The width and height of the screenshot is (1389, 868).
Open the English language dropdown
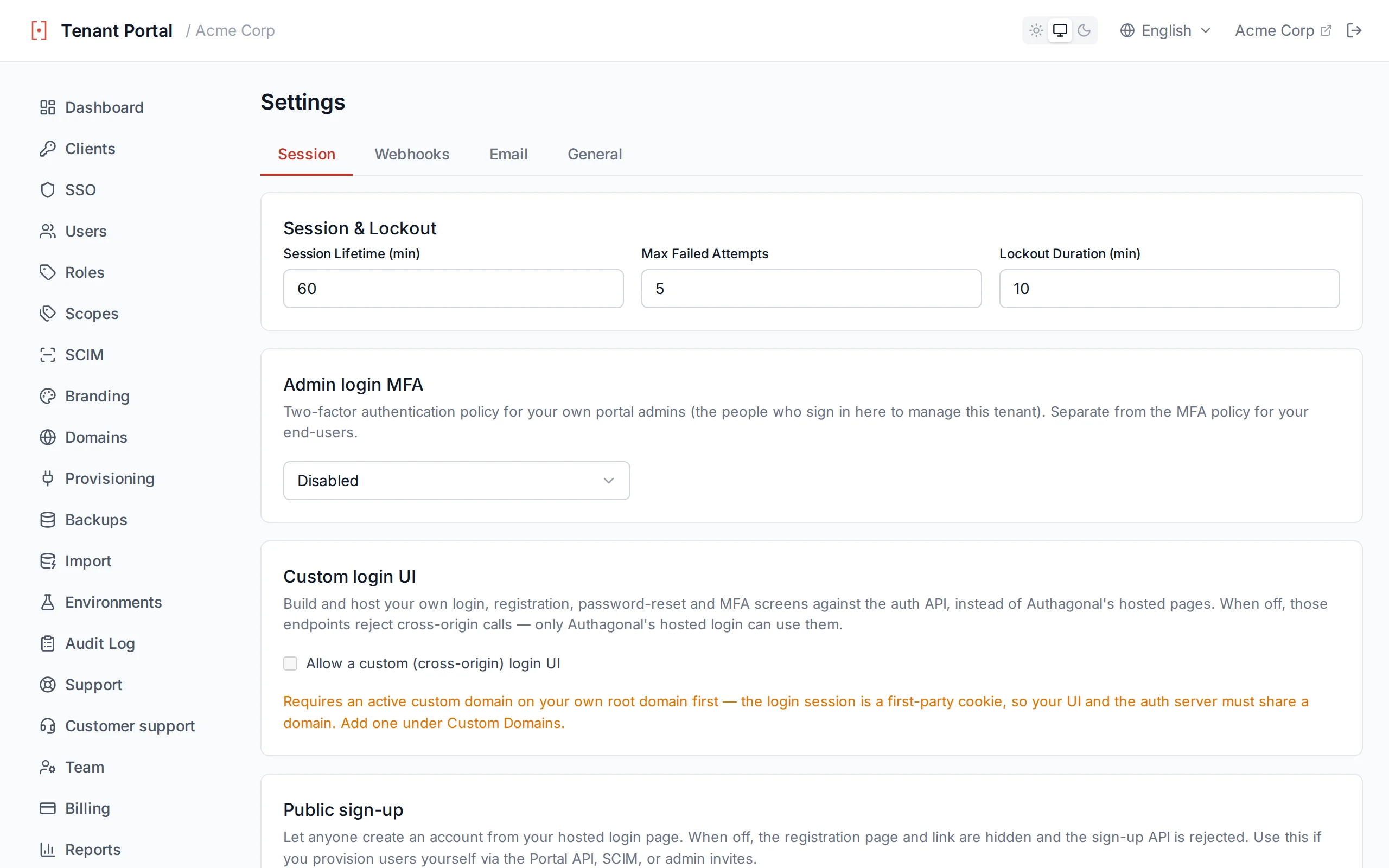pyautogui.click(x=1165, y=30)
